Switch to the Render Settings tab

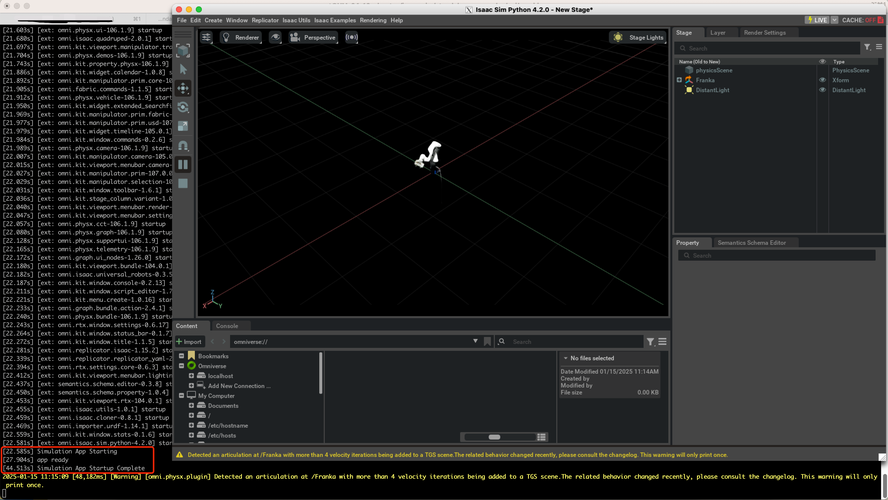click(x=765, y=32)
